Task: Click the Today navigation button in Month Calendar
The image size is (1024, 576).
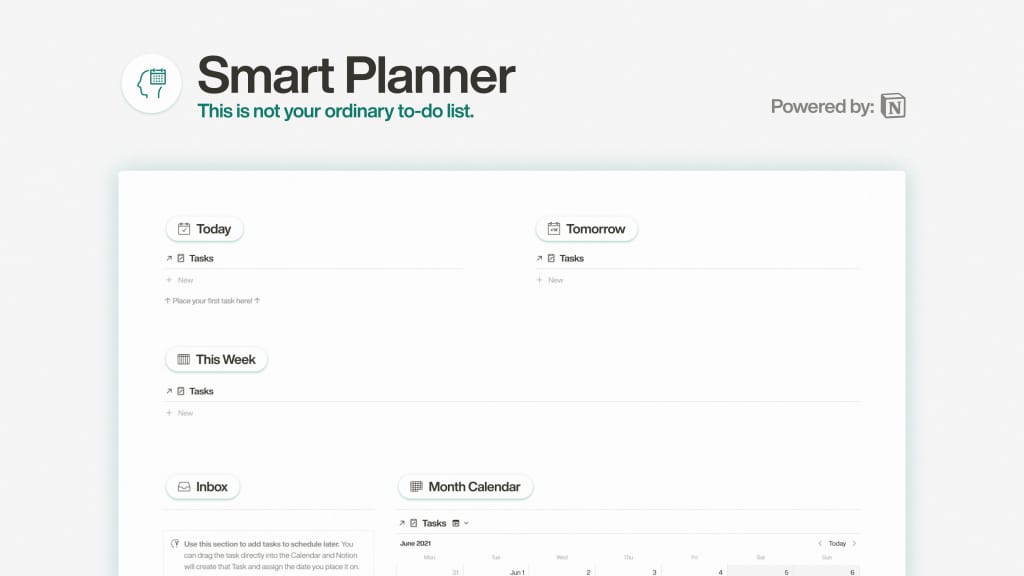Action: click(837, 543)
